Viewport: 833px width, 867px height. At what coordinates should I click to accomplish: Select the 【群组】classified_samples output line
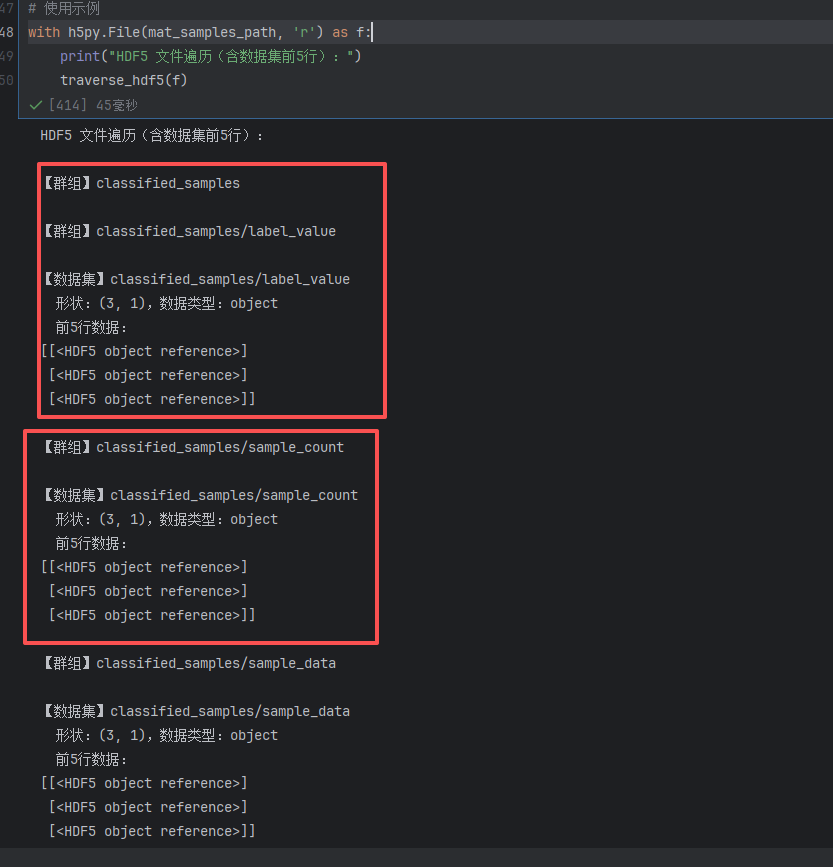(x=142, y=184)
